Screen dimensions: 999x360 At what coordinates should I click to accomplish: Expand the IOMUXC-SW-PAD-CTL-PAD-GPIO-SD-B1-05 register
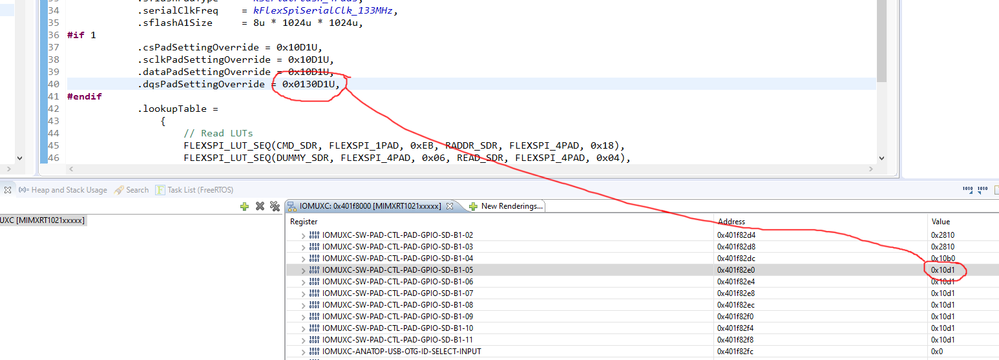tap(303, 270)
